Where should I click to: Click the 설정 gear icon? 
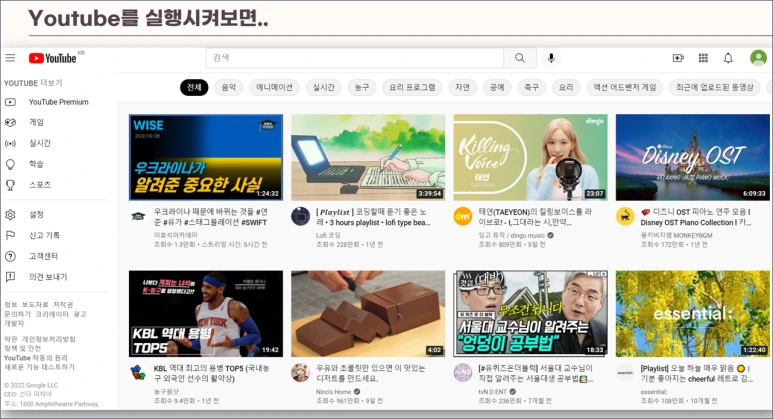click(x=10, y=215)
